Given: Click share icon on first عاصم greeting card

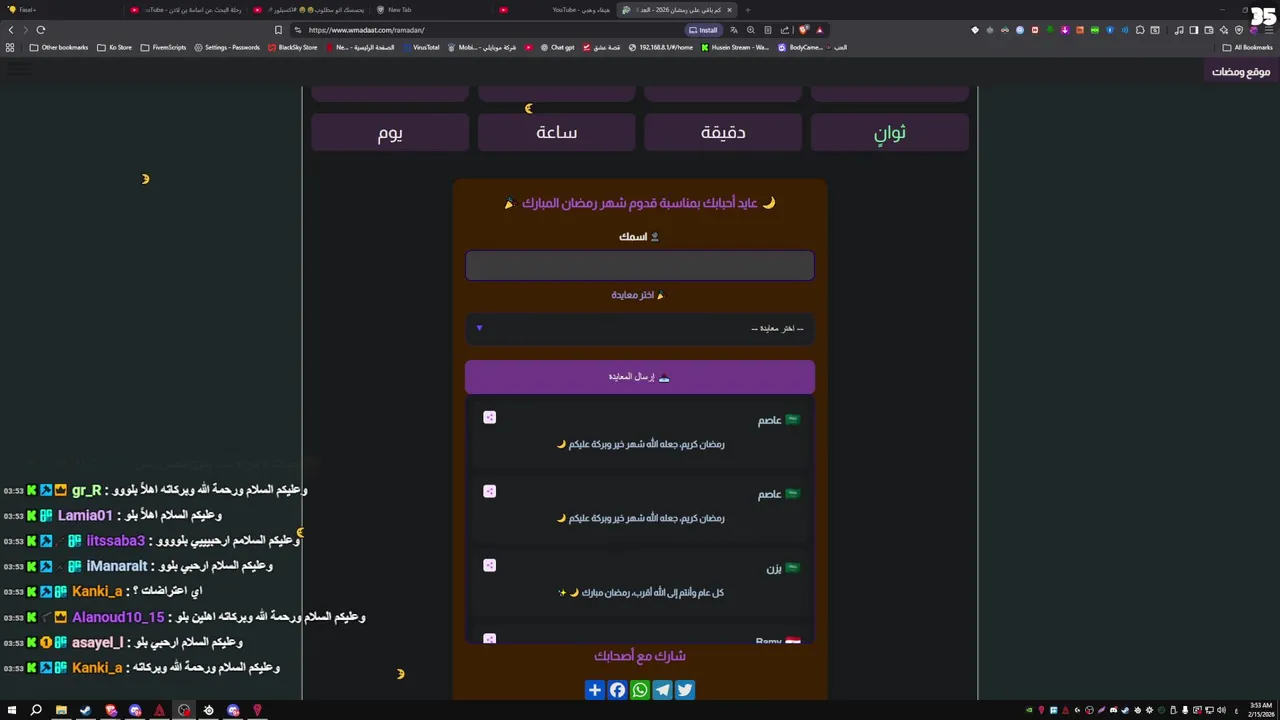Looking at the screenshot, I should point(489,417).
